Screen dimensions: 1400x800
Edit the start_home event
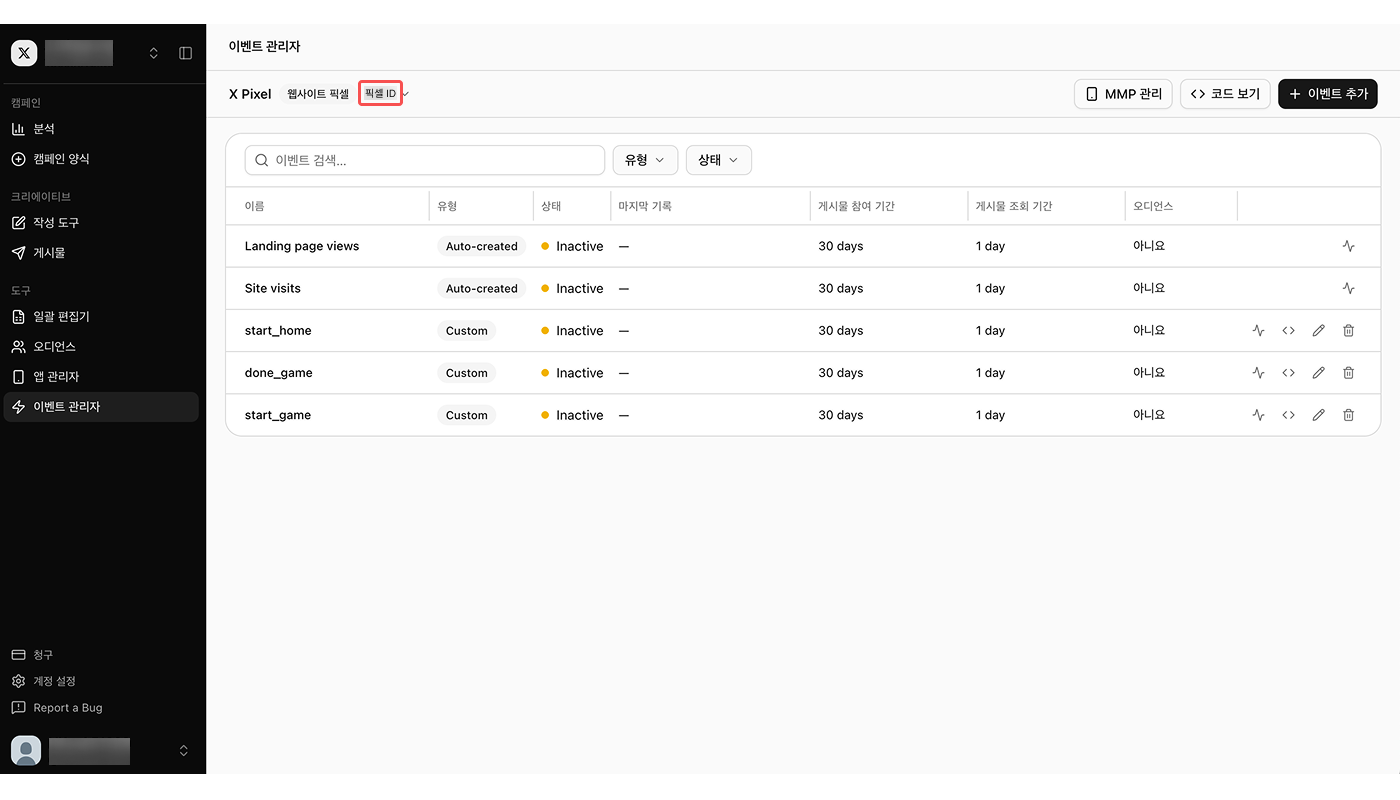pyautogui.click(x=1318, y=330)
